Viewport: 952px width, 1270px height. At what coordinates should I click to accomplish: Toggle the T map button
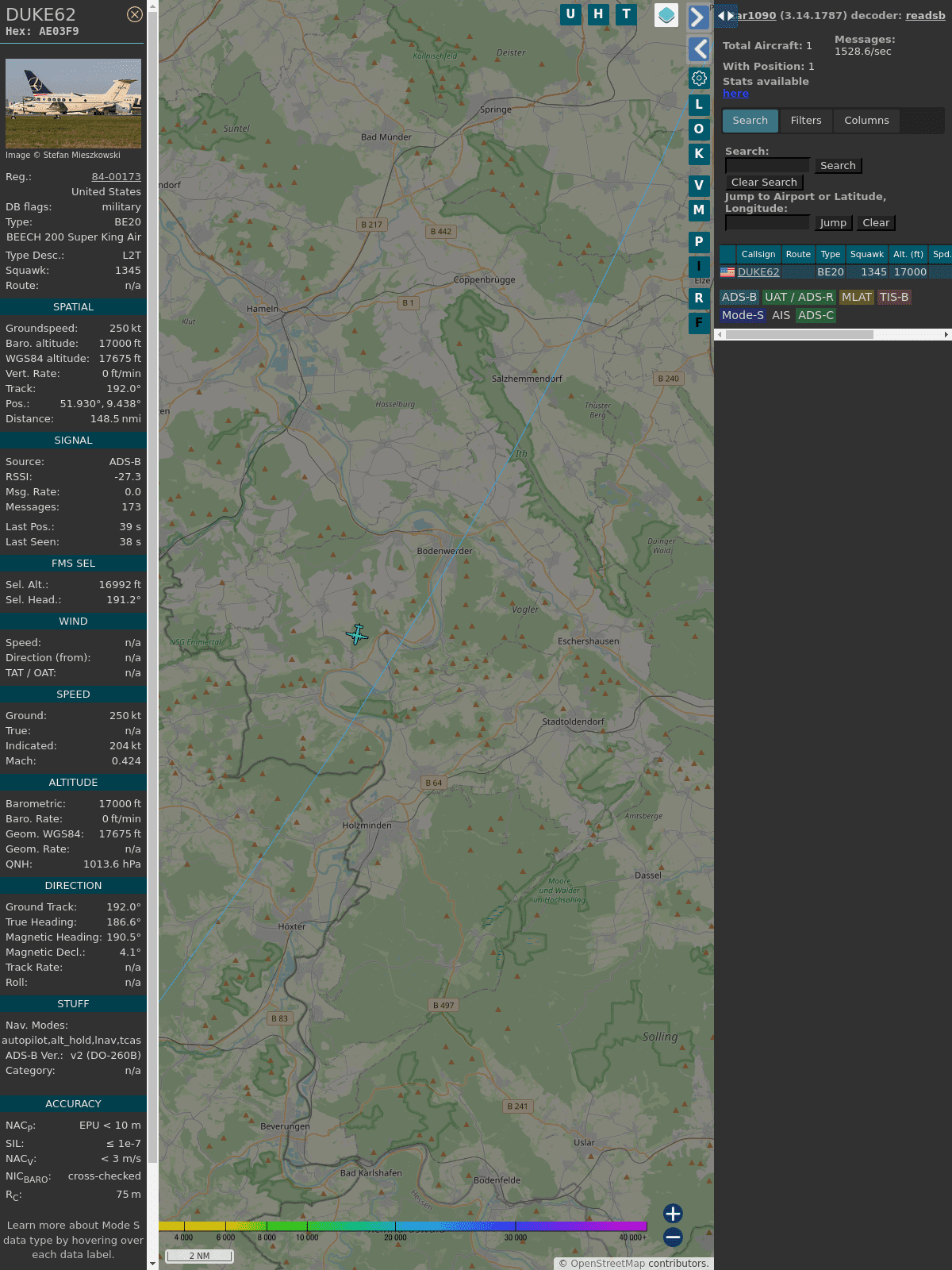pyautogui.click(x=626, y=14)
